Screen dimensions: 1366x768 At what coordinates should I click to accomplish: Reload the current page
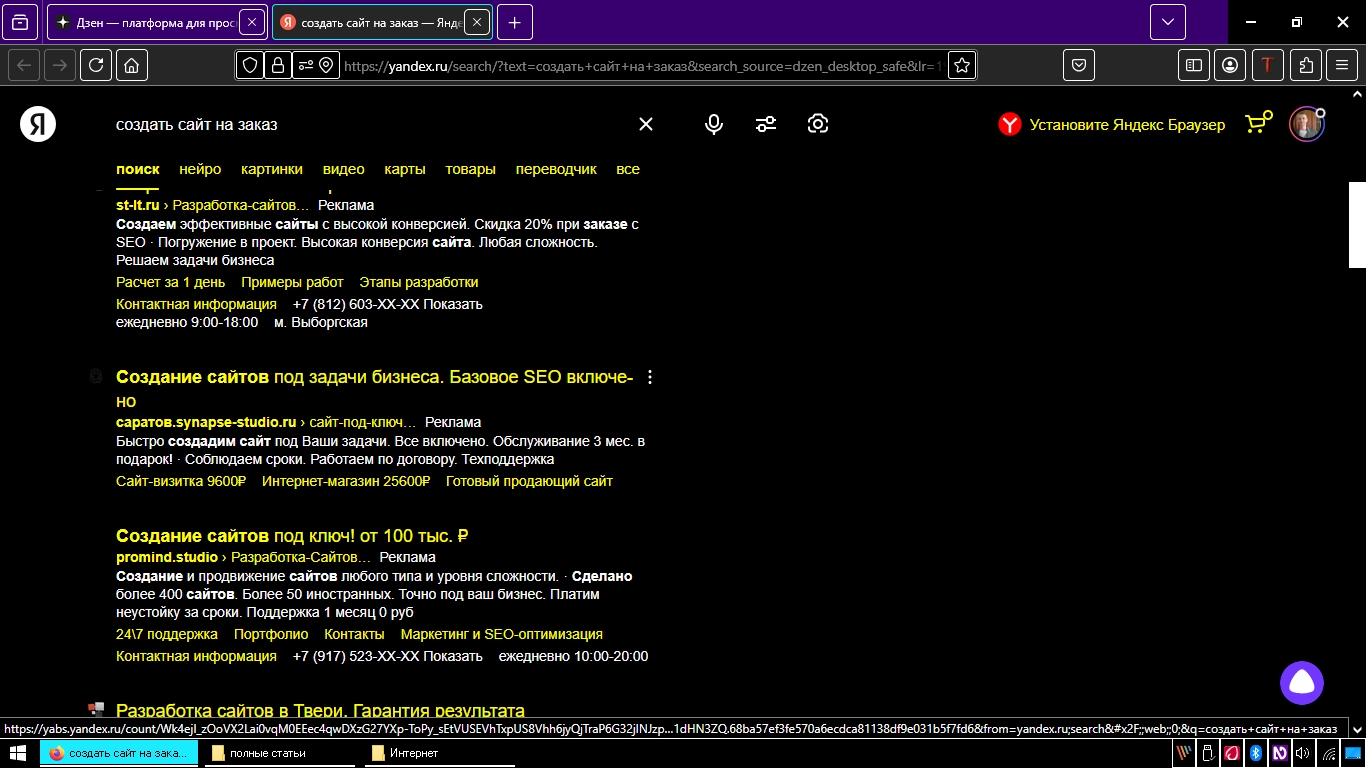tap(96, 65)
